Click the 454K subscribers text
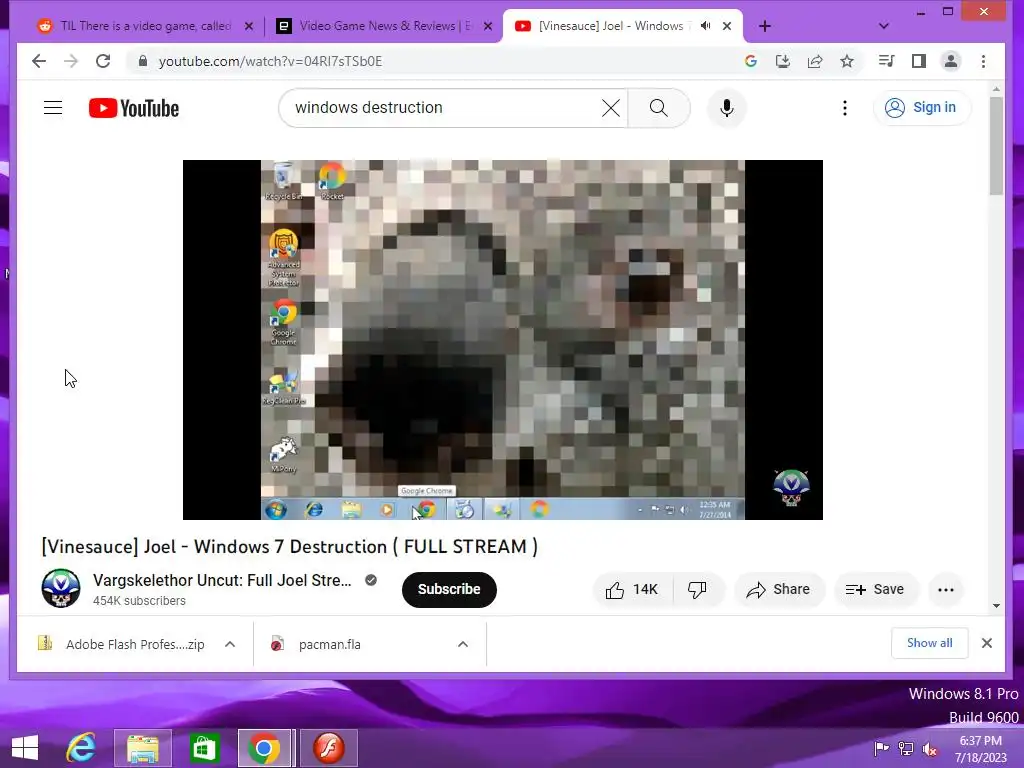 click(x=139, y=601)
